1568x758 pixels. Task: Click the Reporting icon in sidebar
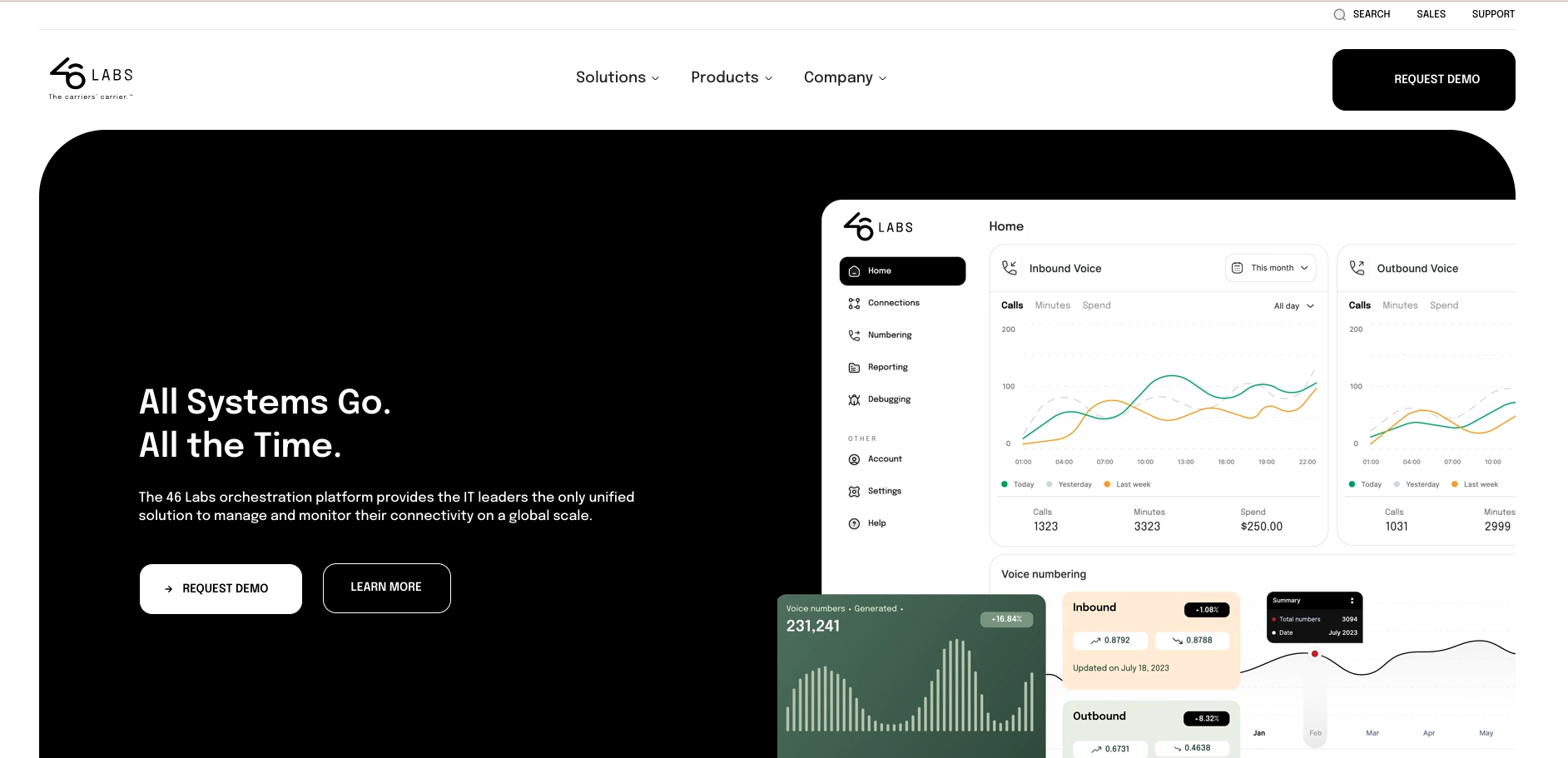point(854,368)
